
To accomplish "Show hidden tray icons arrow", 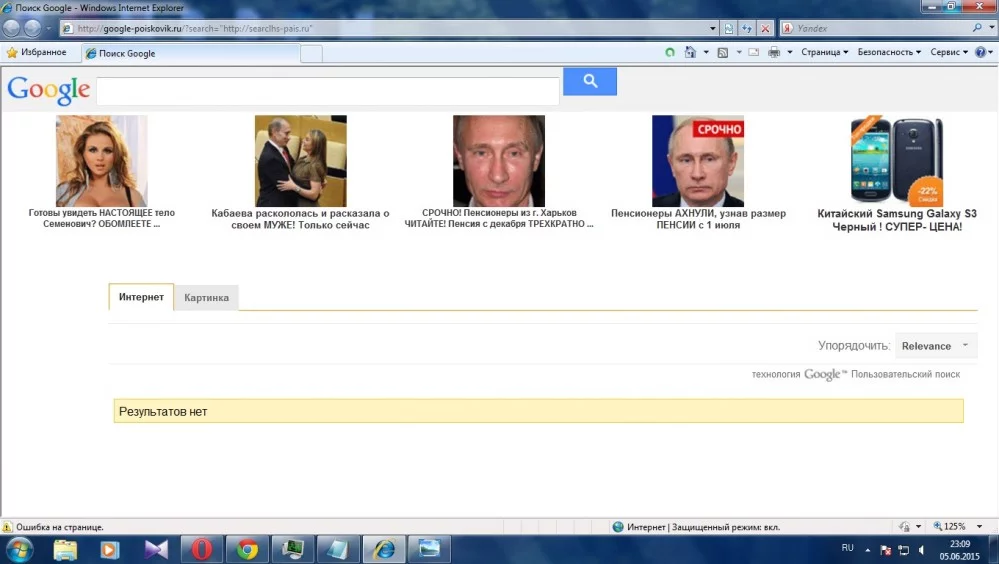I will pyautogui.click(x=867, y=549).
